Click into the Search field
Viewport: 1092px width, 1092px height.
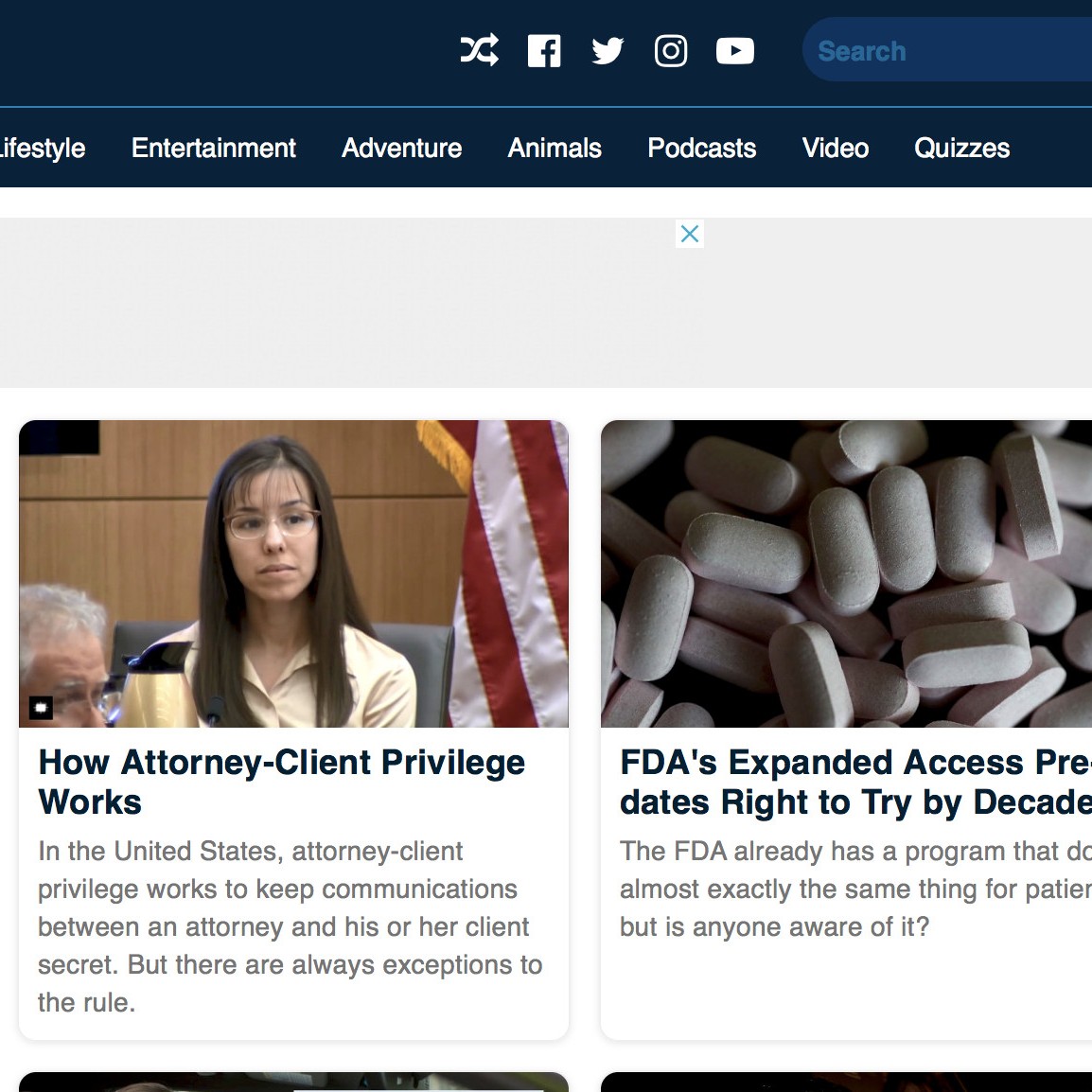(947, 49)
